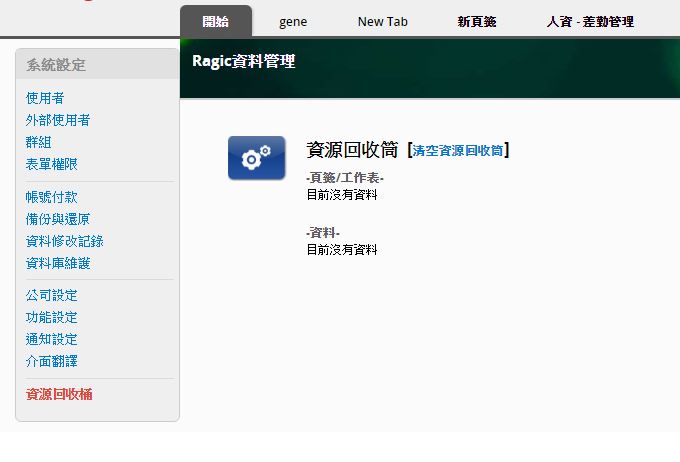This screenshot has width=680, height=462.
Task: Switch to the 開始 tab
Action: (x=216, y=21)
